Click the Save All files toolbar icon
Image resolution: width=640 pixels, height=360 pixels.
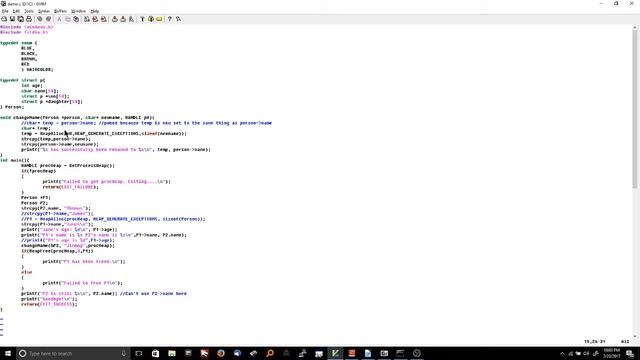coord(20,19)
